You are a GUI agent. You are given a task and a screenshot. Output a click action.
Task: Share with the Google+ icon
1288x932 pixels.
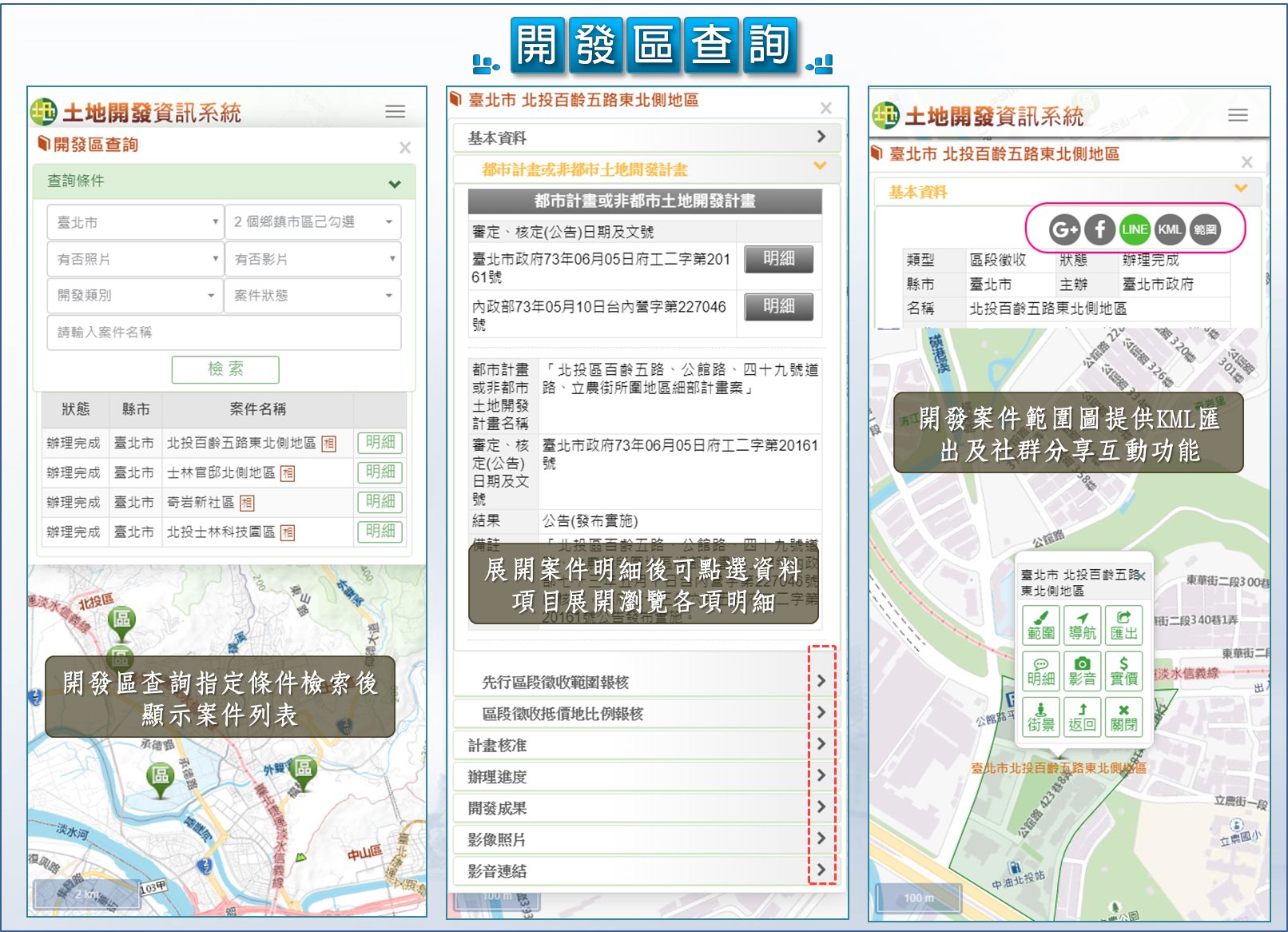(x=1064, y=230)
